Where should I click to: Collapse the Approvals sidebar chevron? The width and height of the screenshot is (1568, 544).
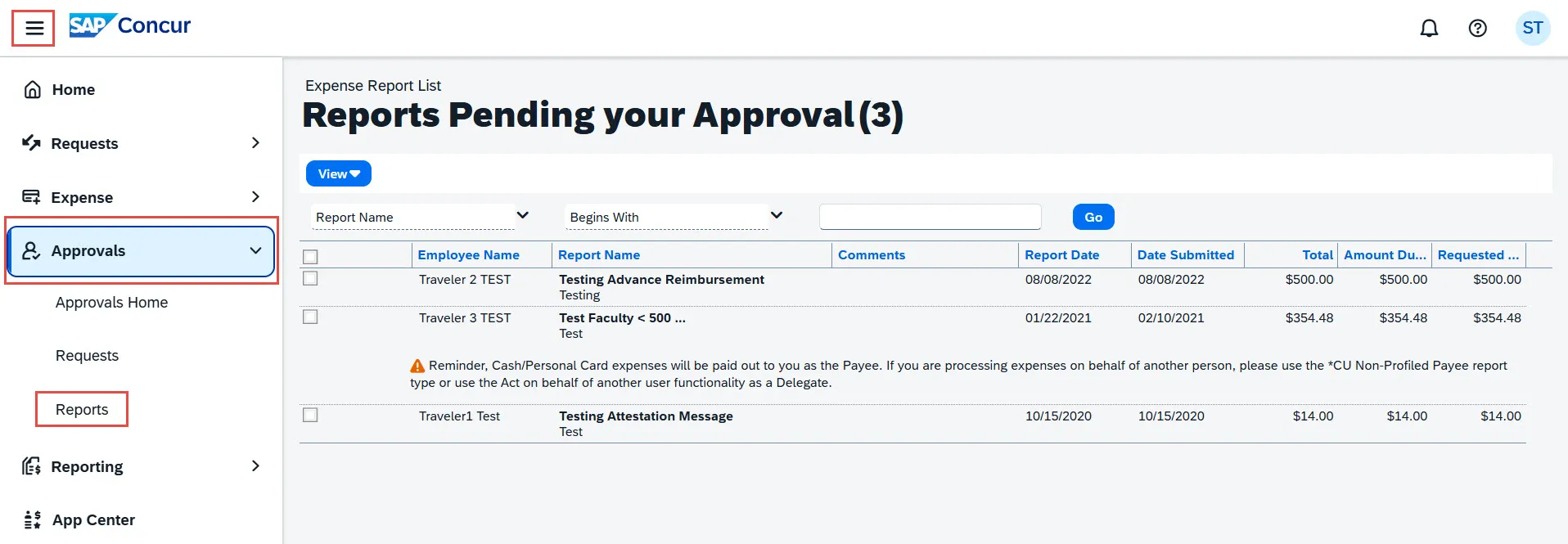tap(255, 250)
